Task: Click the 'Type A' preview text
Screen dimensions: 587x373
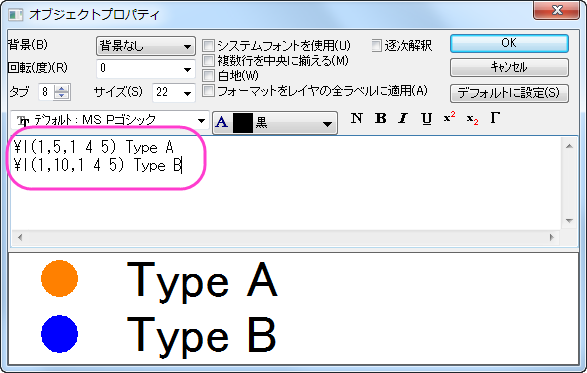Action: point(202,282)
